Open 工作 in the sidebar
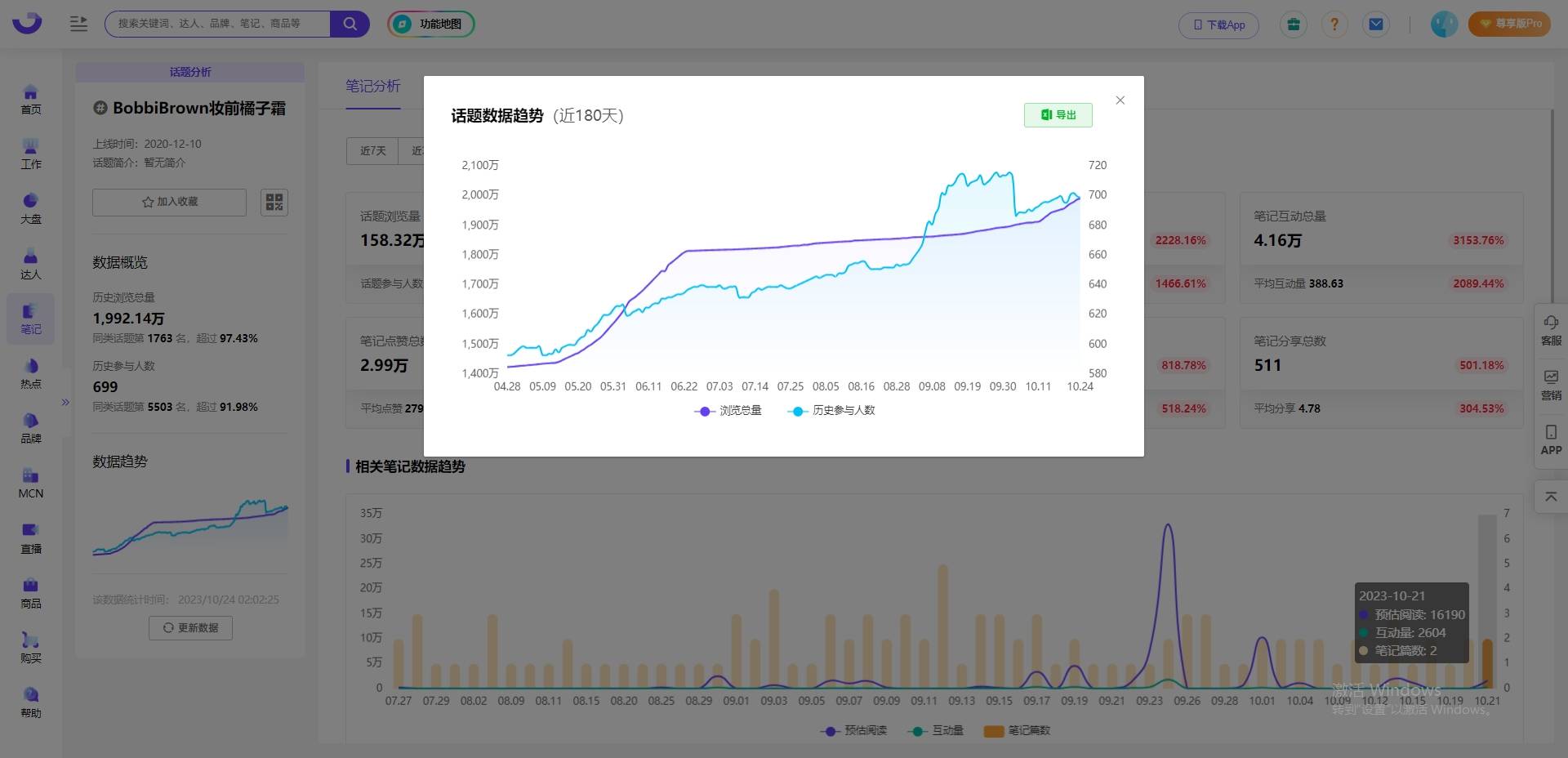Screen dimensions: 1568x758 coord(31,154)
